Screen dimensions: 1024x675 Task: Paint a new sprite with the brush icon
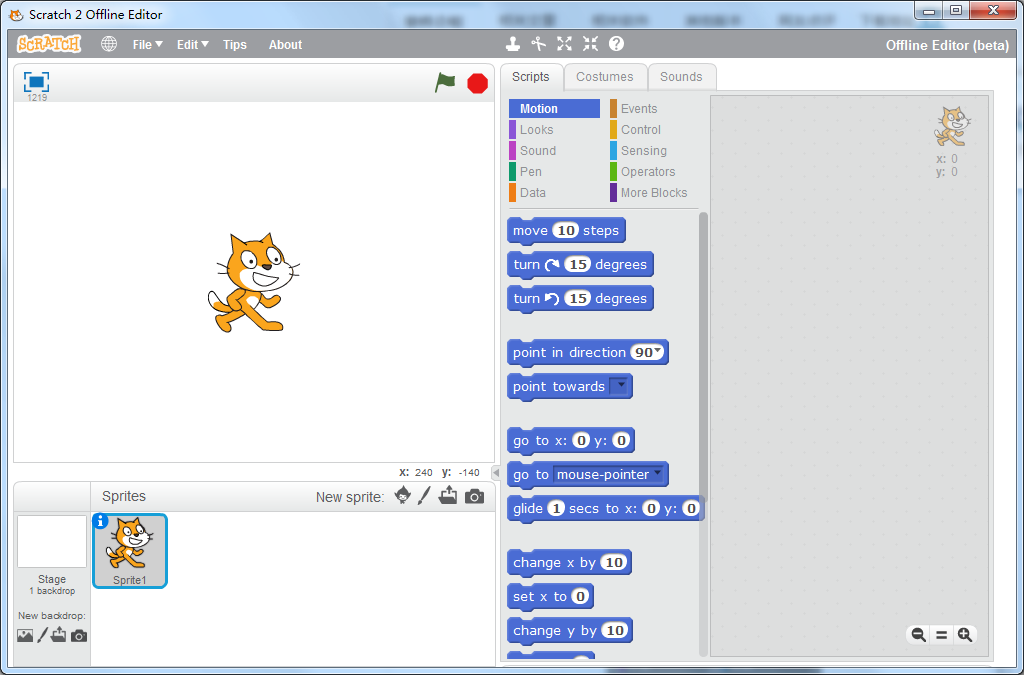pos(424,495)
